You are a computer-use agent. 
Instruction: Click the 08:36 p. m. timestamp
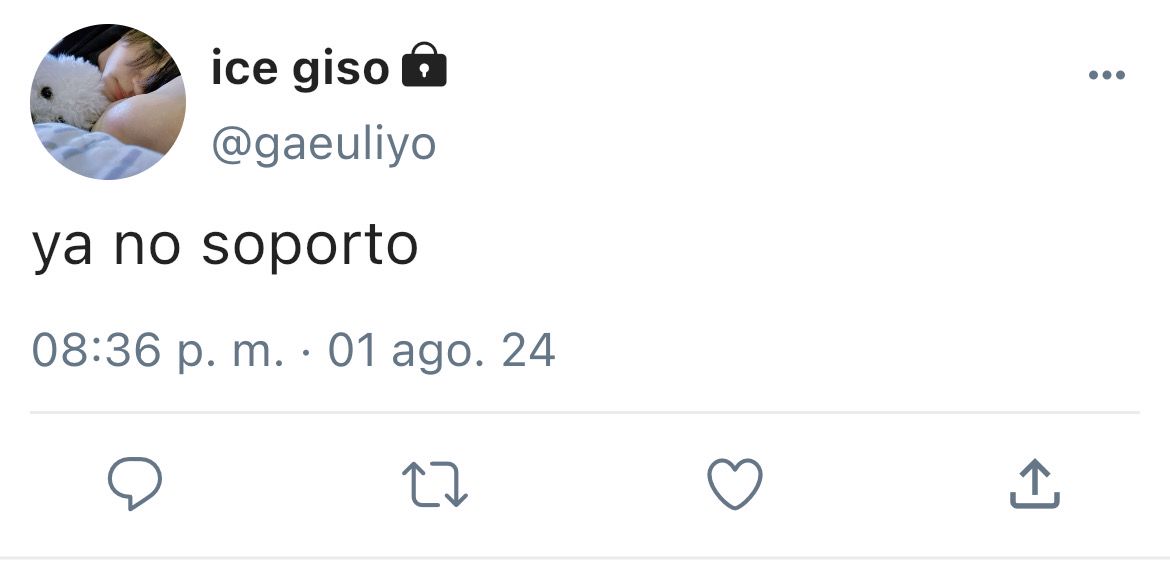(x=157, y=351)
